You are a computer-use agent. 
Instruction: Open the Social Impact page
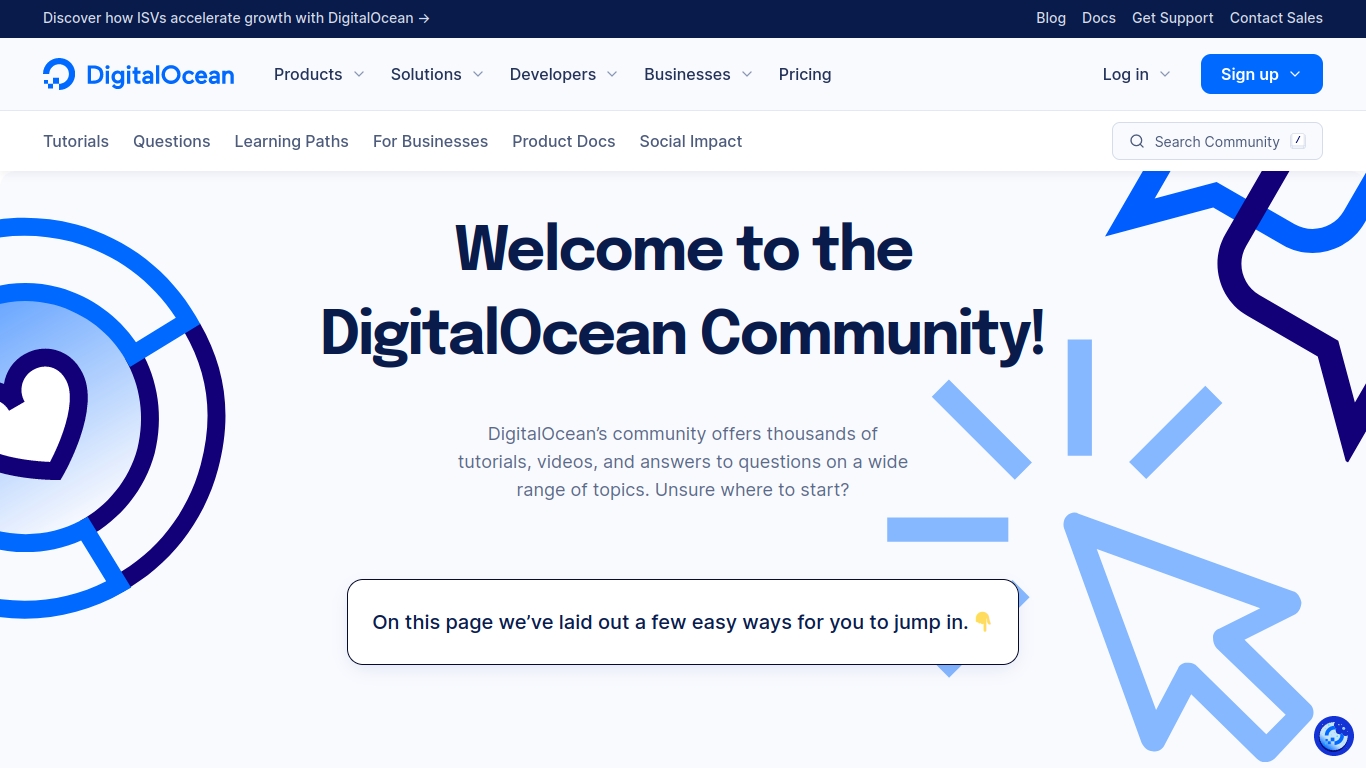point(691,141)
